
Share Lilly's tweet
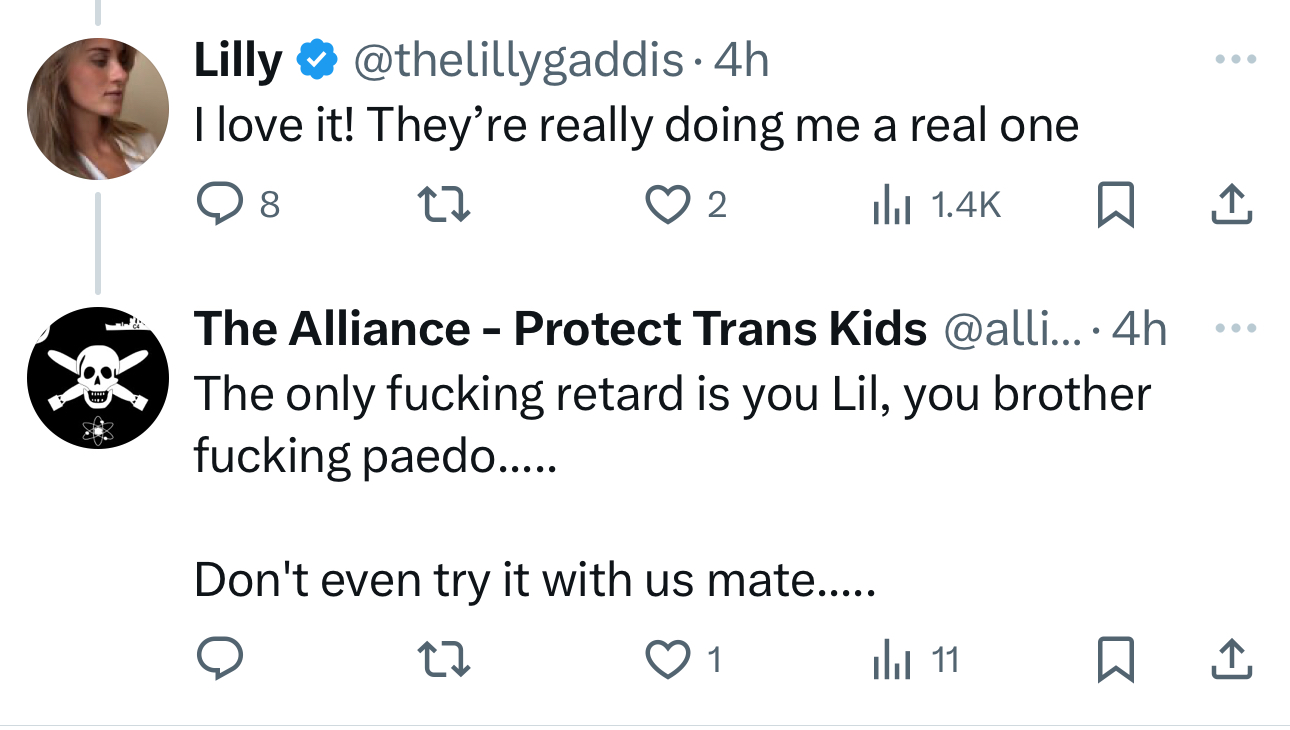[1232, 205]
